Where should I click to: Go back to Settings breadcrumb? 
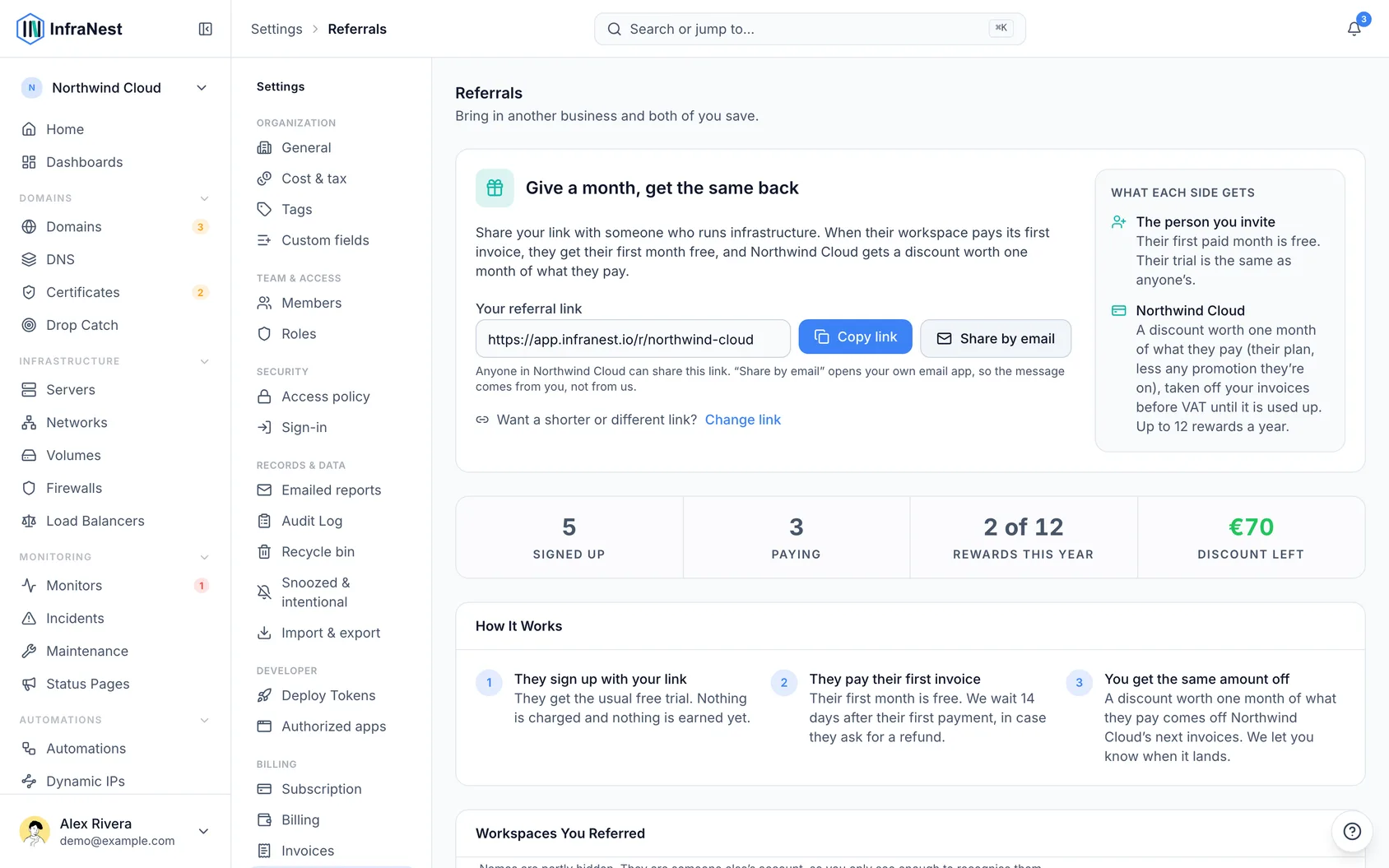pyautogui.click(x=276, y=29)
